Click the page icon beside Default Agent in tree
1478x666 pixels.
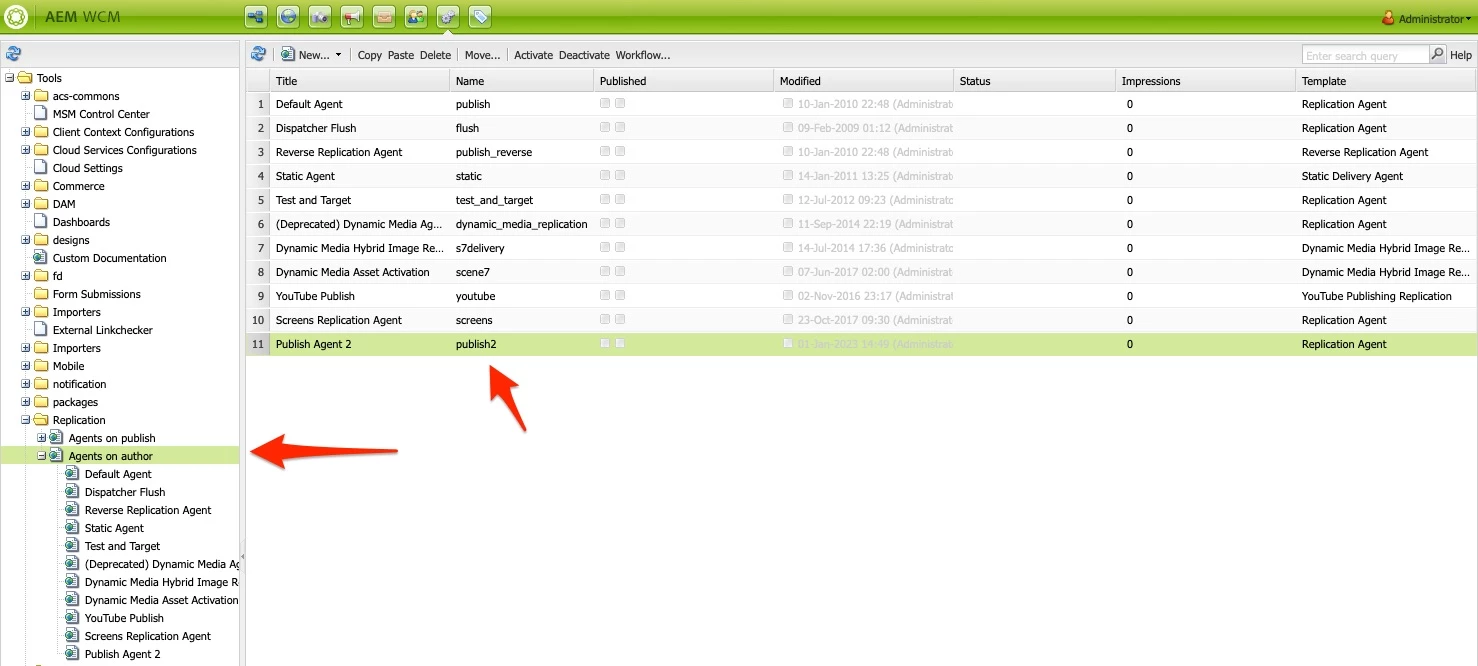[72, 474]
